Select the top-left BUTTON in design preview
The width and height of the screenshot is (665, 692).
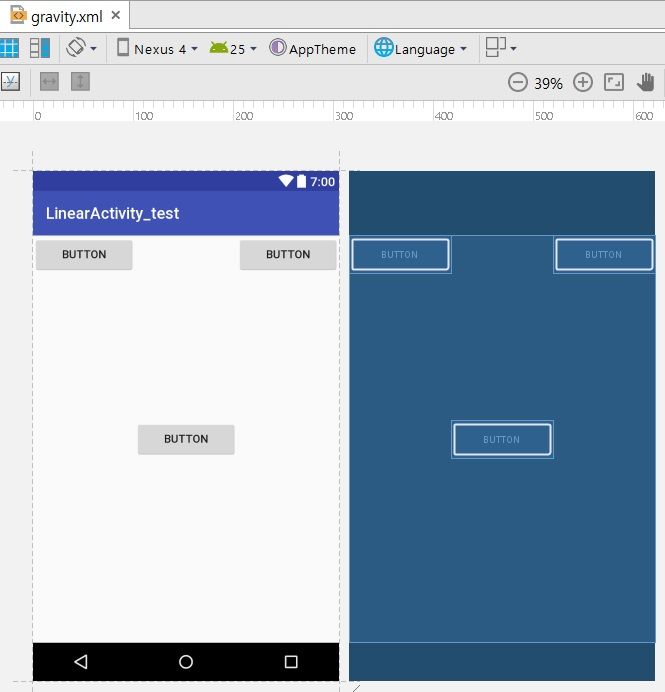(84, 255)
